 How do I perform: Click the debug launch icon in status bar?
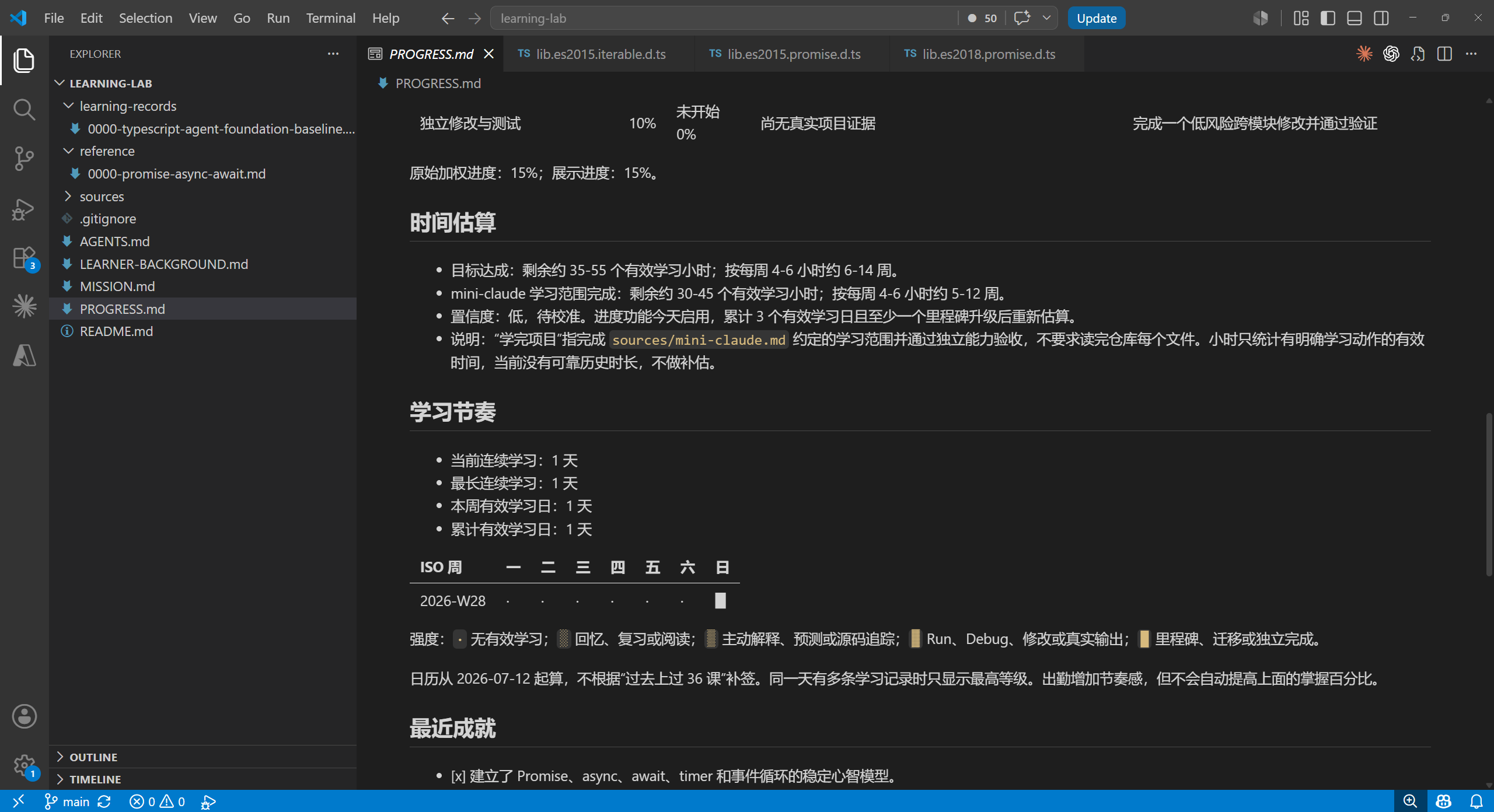[x=208, y=802]
